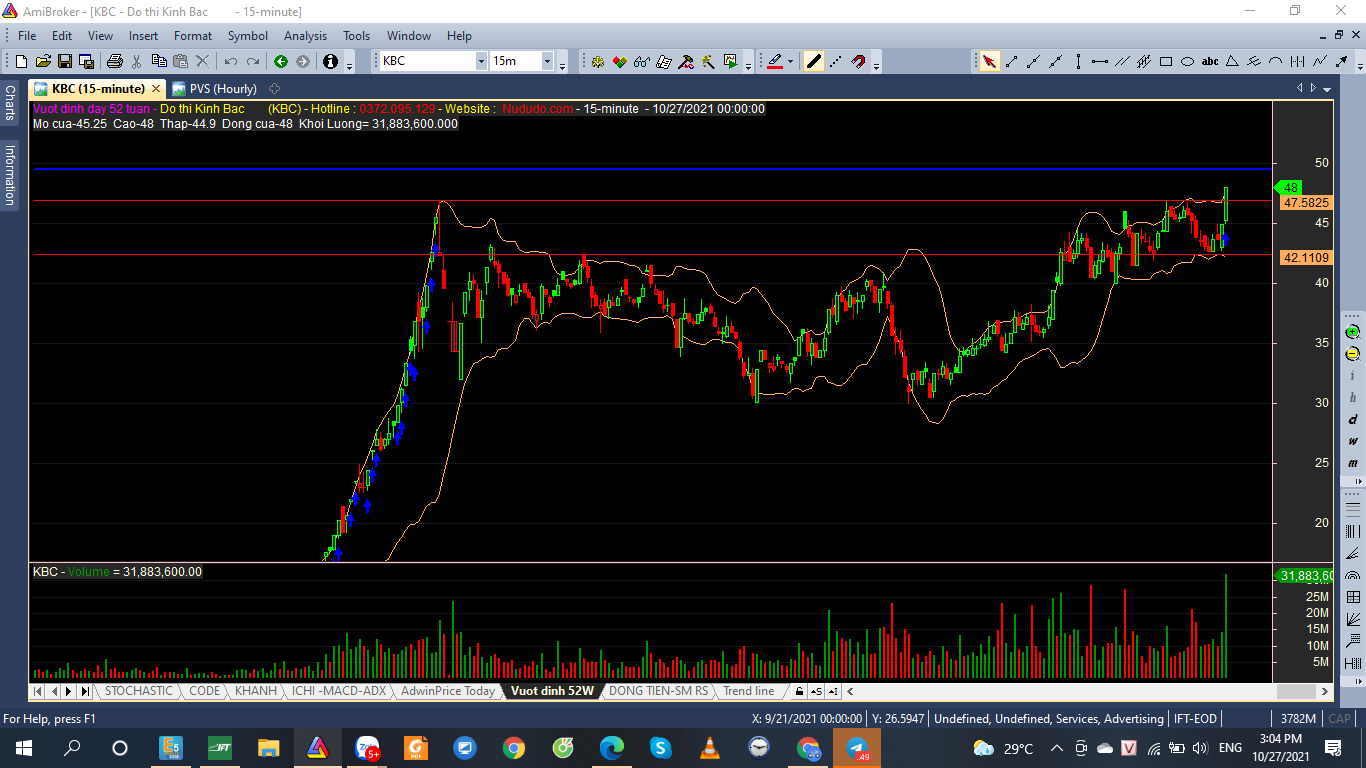Viewport: 1366px width, 768px height.
Task: Toggle the thick line style button
Action: pos(814,61)
